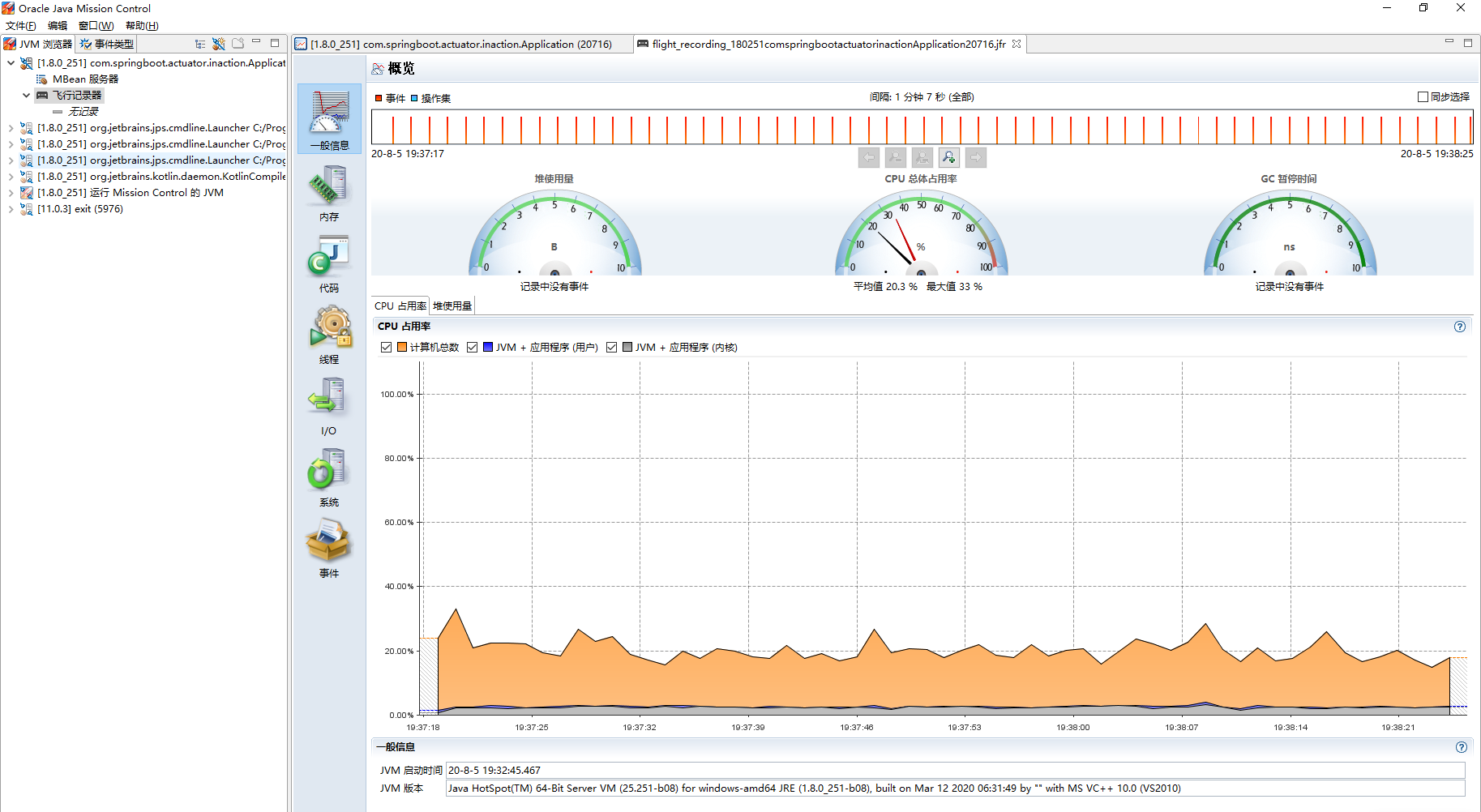Open the 窗口(W) menu
Viewport: 1481px width, 812px height.
click(96, 25)
